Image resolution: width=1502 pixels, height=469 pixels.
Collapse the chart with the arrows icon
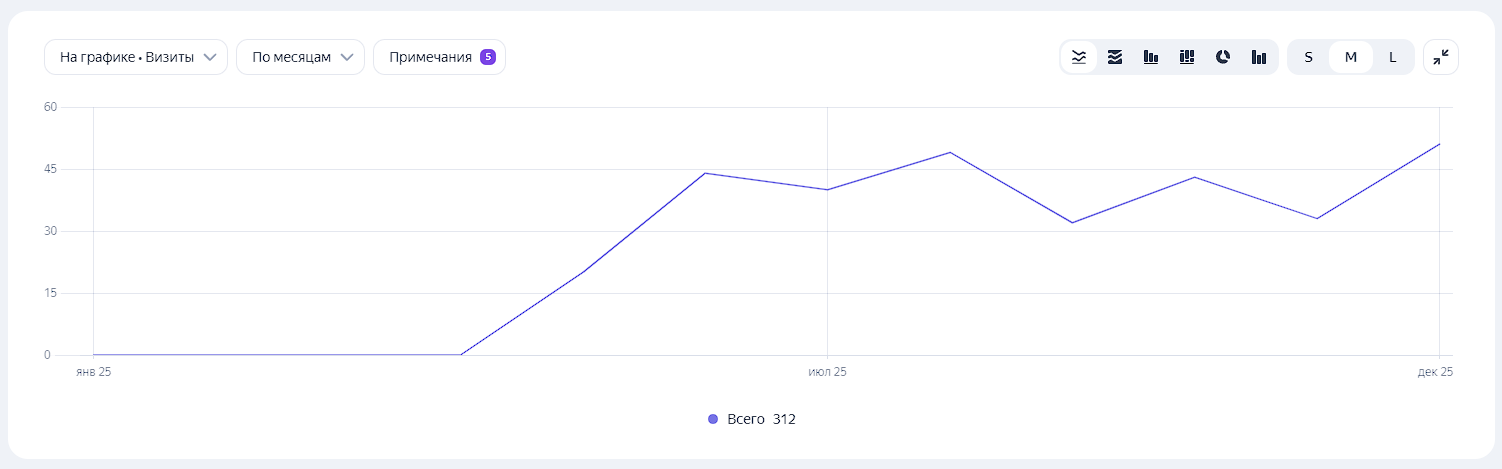[x=1440, y=57]
